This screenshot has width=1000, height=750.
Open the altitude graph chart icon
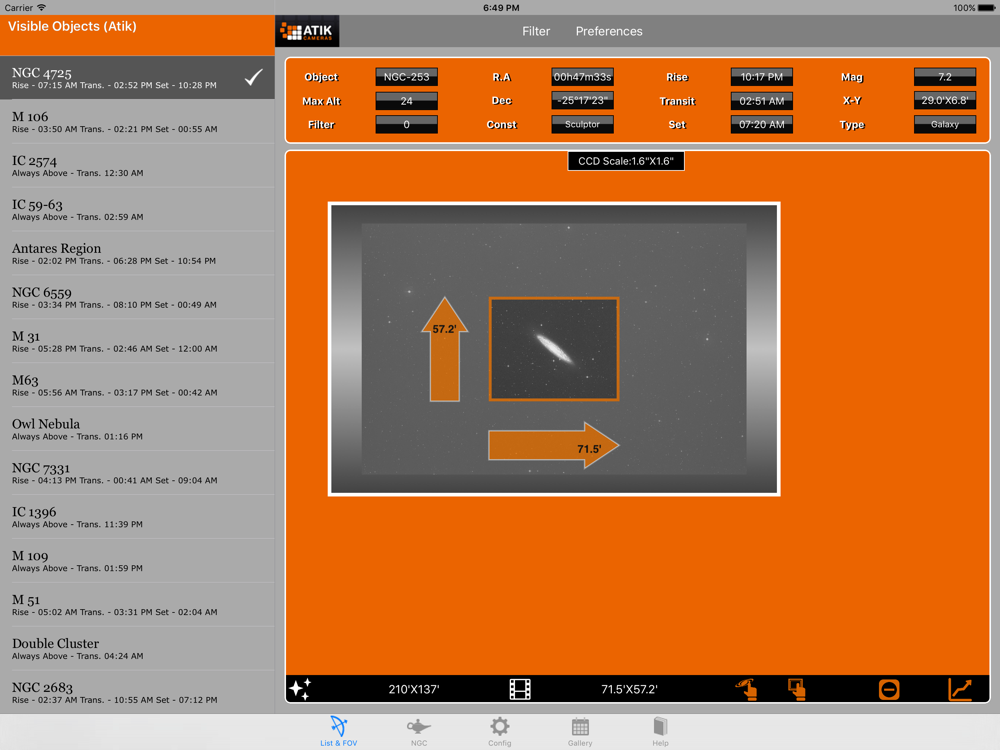point(960,689)
